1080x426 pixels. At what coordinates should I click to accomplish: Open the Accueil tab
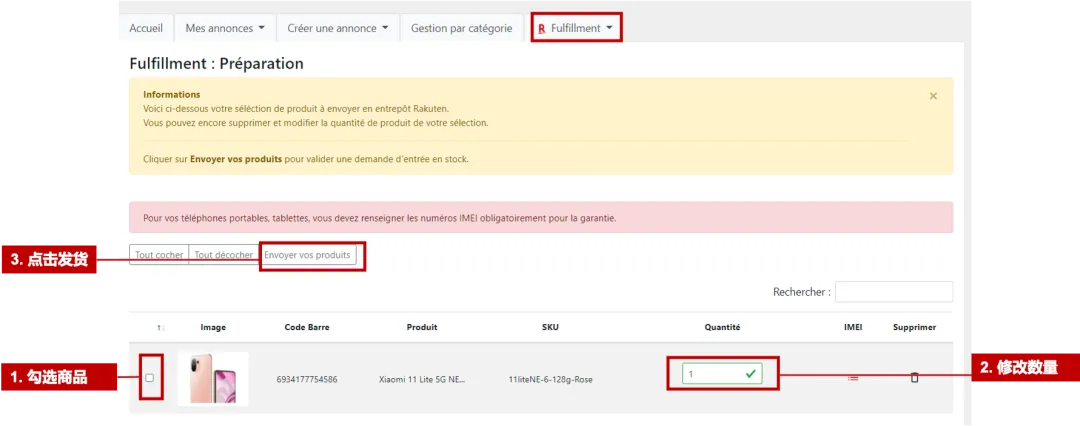(146, 28)
